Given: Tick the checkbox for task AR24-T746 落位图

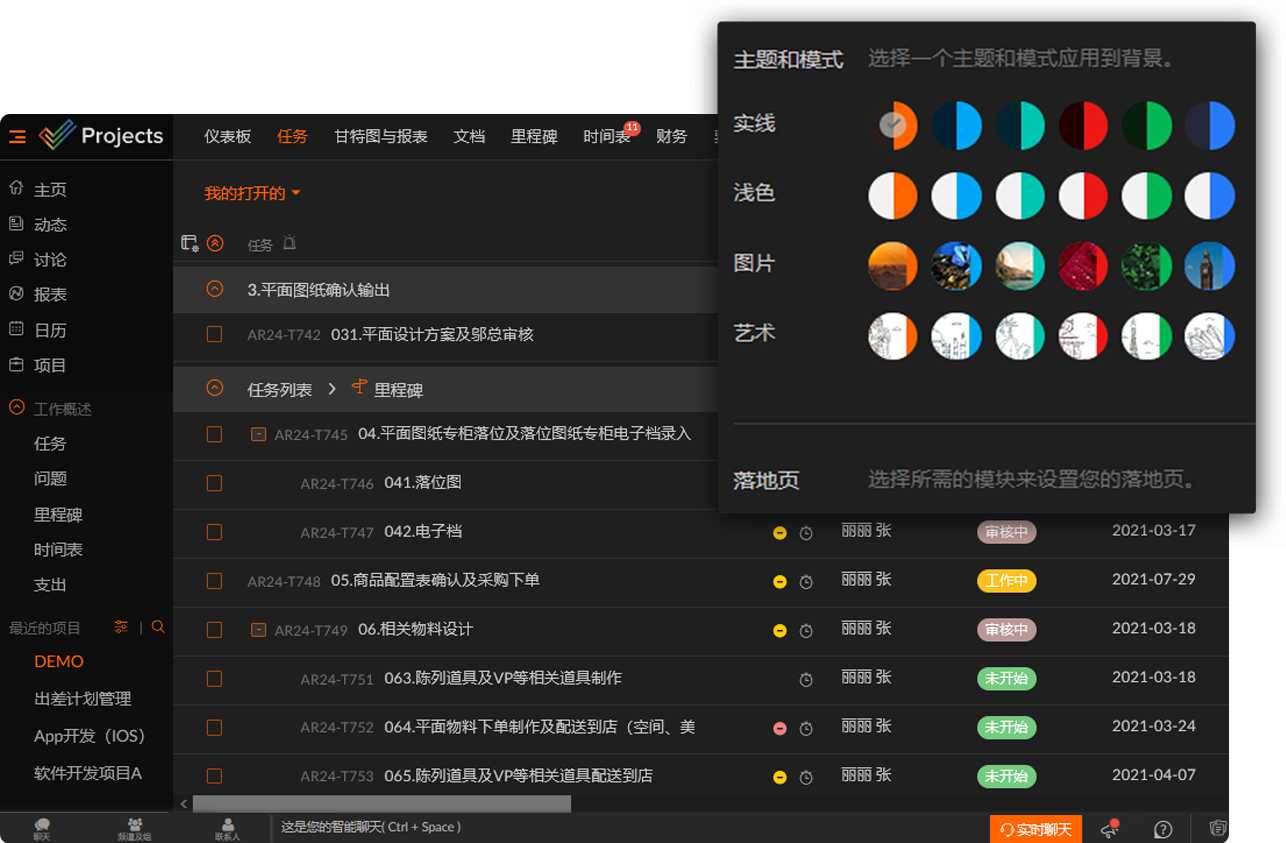Looking at the screenshot, I should coord(214,483).
